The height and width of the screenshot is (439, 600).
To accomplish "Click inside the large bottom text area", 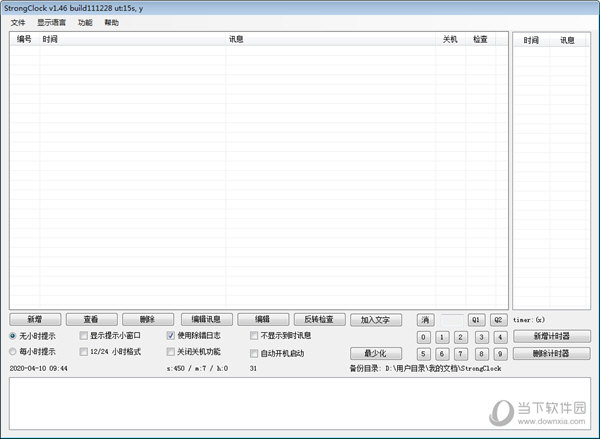I will coord(300,403).
